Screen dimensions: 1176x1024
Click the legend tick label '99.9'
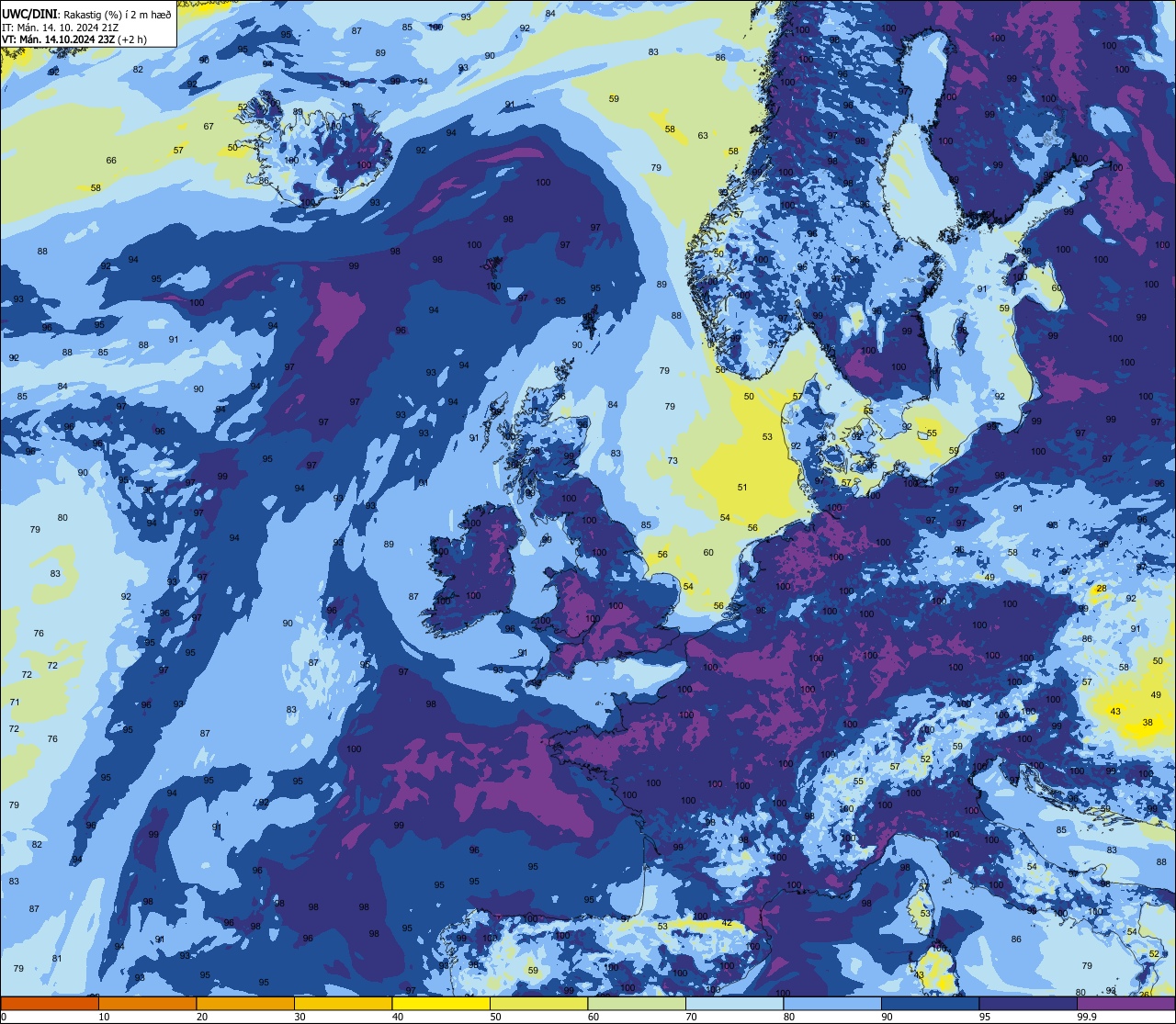pos(1087,1017)
